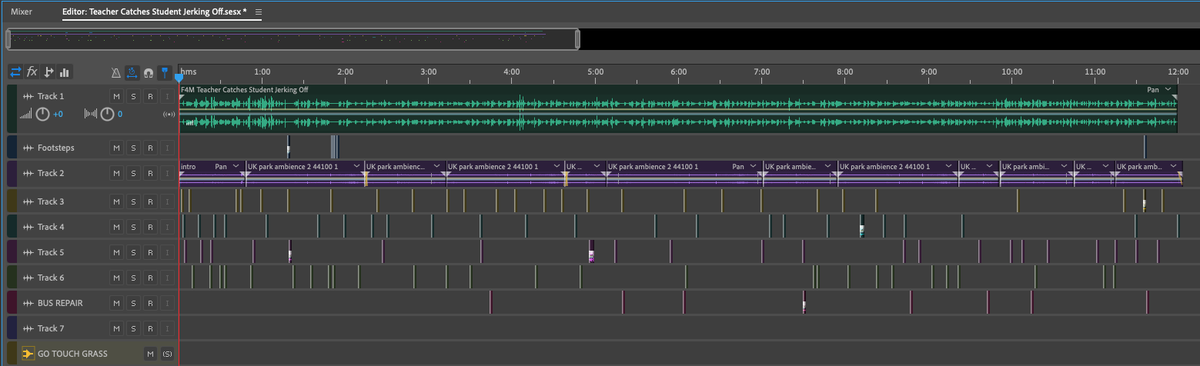The height and width of the screenshot is (366, 1200).
Task: Toggle the metronome icon
Action: [117, 72]
